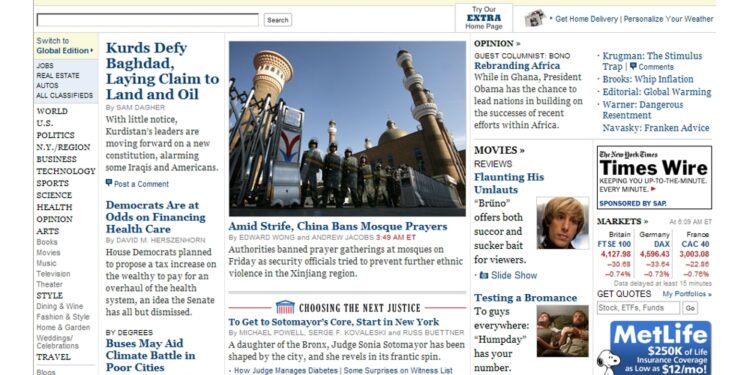Open ALL CLASSIFIEDS link
Viewport: 750px width, 375px height.
coord(65,95)
